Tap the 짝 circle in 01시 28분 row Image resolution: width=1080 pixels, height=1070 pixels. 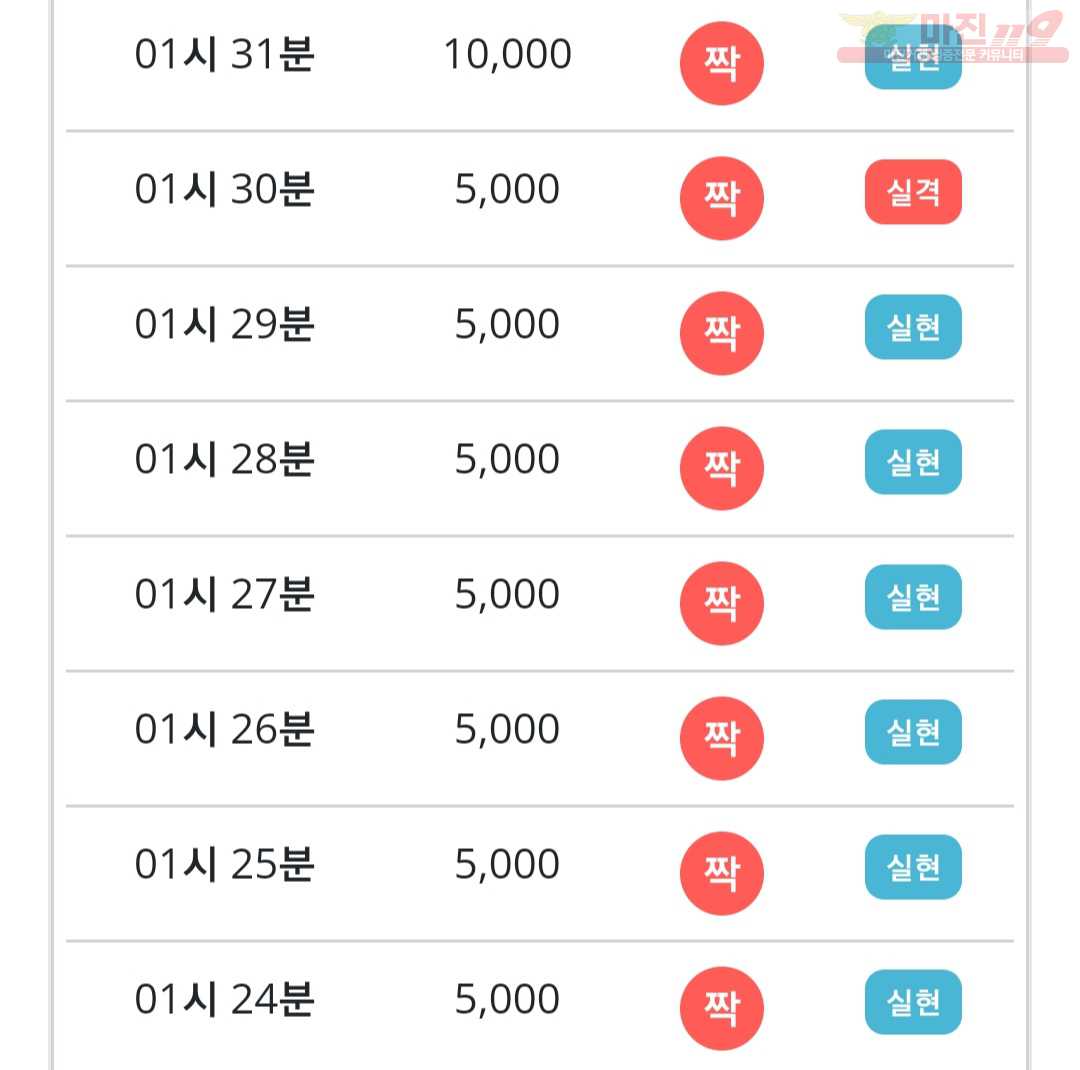coord(721,469)
